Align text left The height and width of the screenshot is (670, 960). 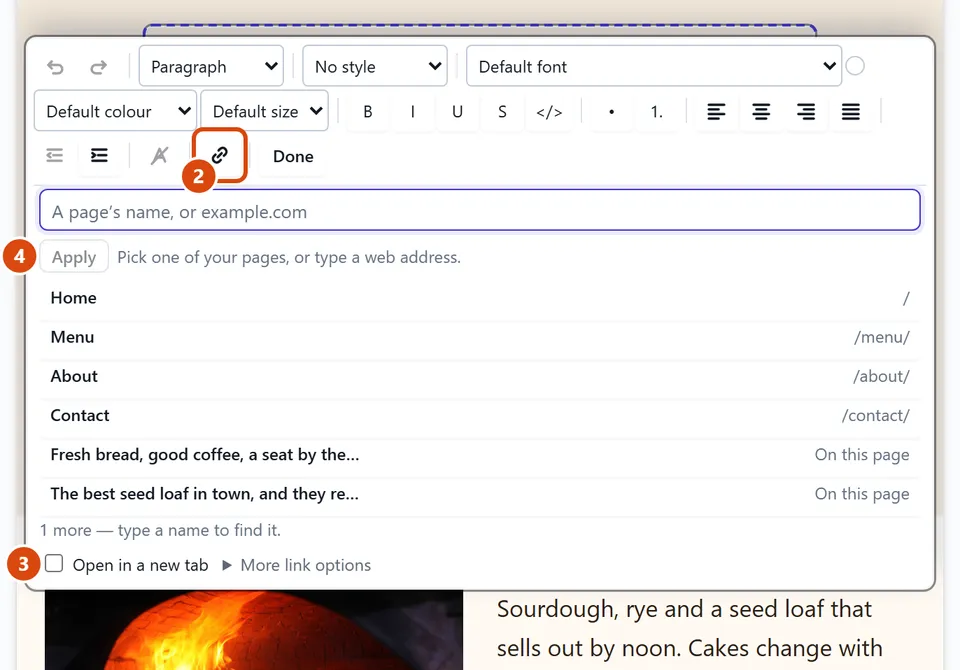click(716, 111)
